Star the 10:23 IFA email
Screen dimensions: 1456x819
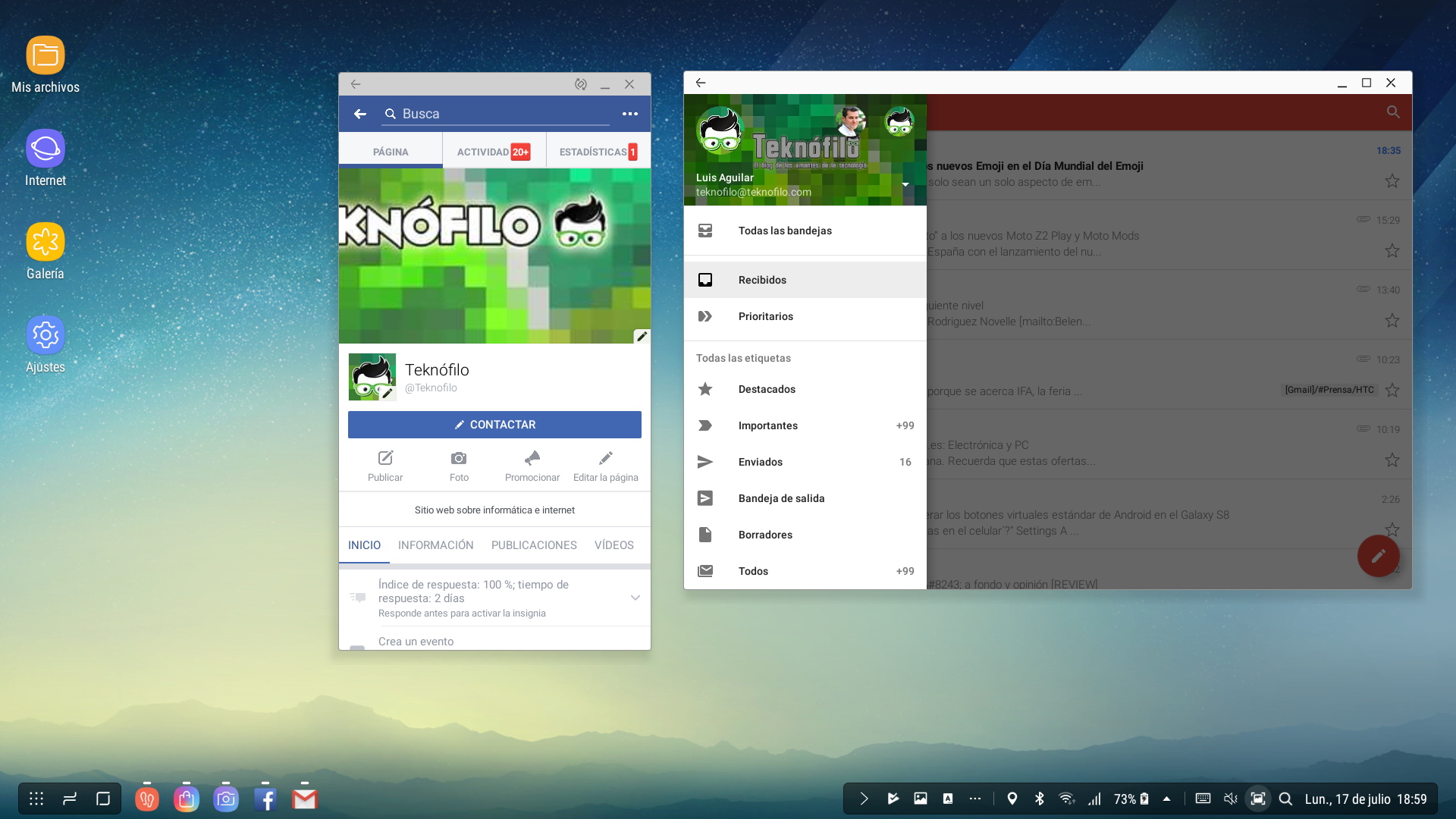pos(1392,391)
